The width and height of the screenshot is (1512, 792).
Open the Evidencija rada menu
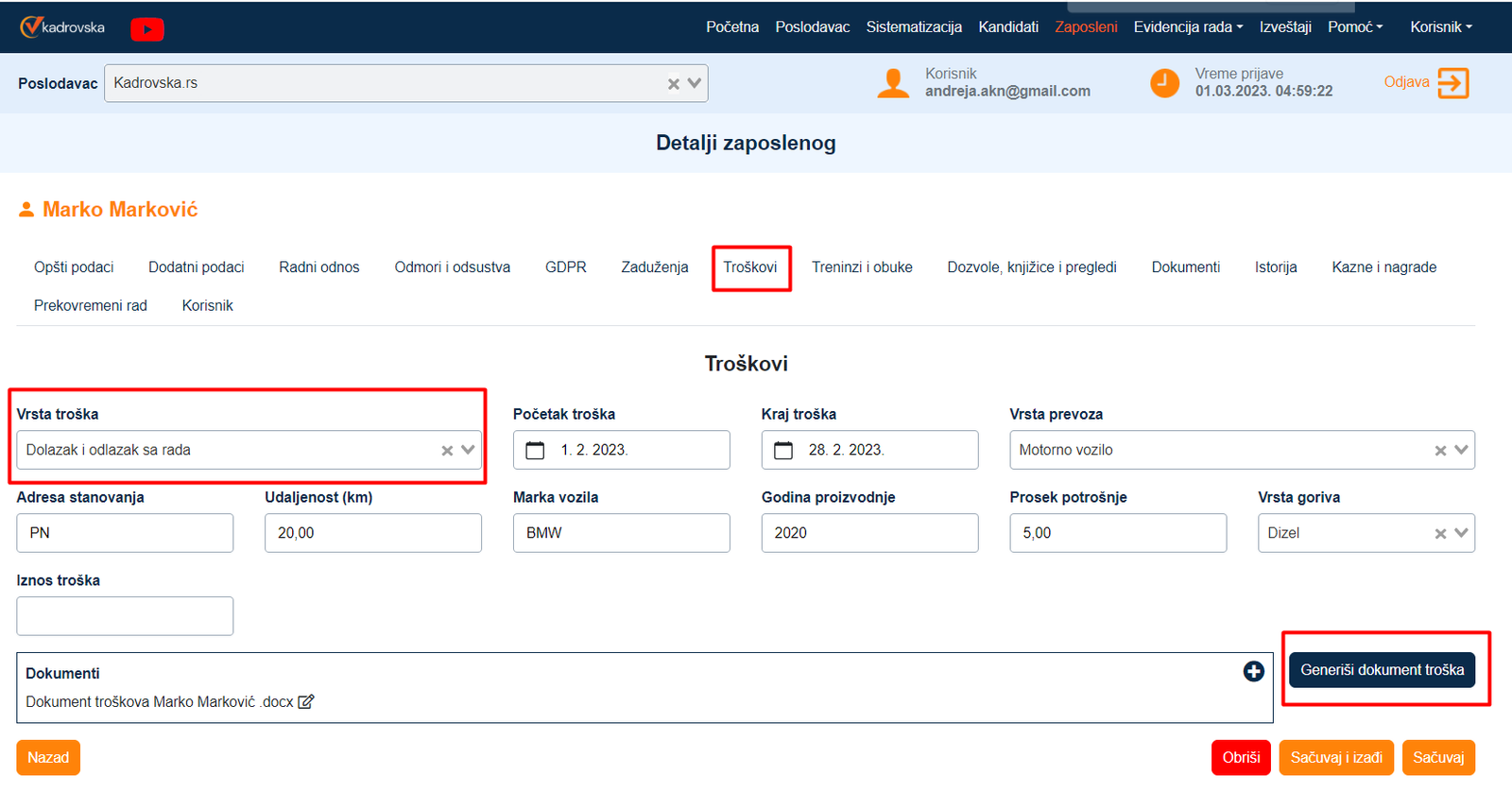click(x=1187, y=27)
